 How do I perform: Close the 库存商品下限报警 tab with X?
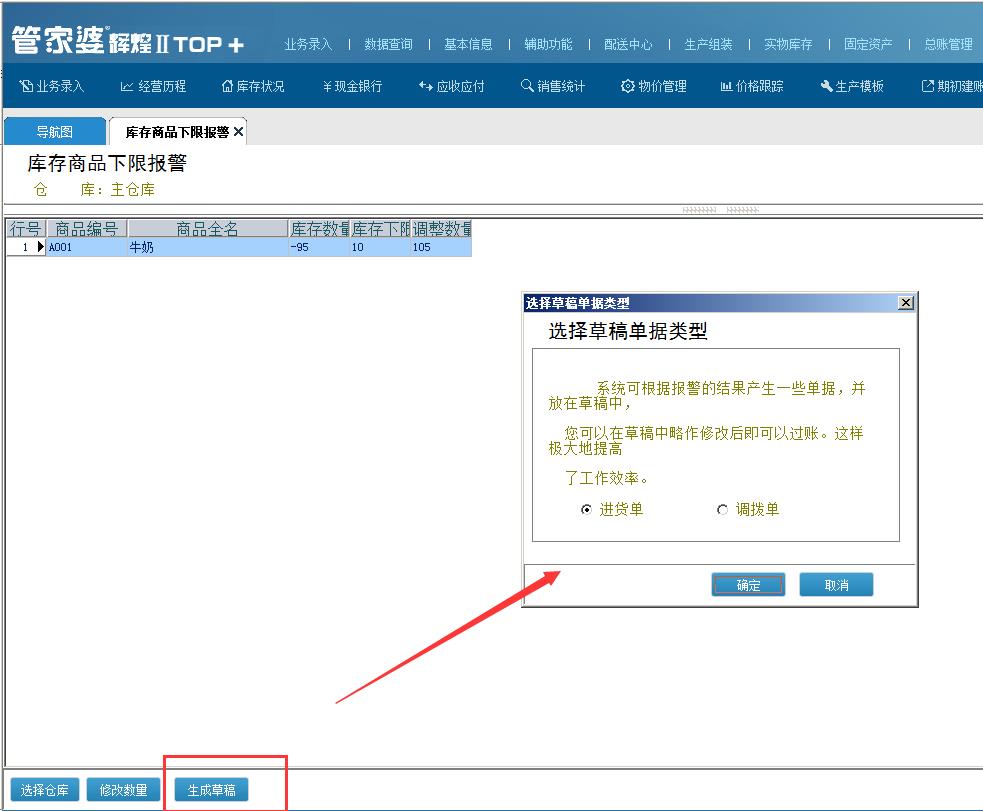click(x=238, y=132)
